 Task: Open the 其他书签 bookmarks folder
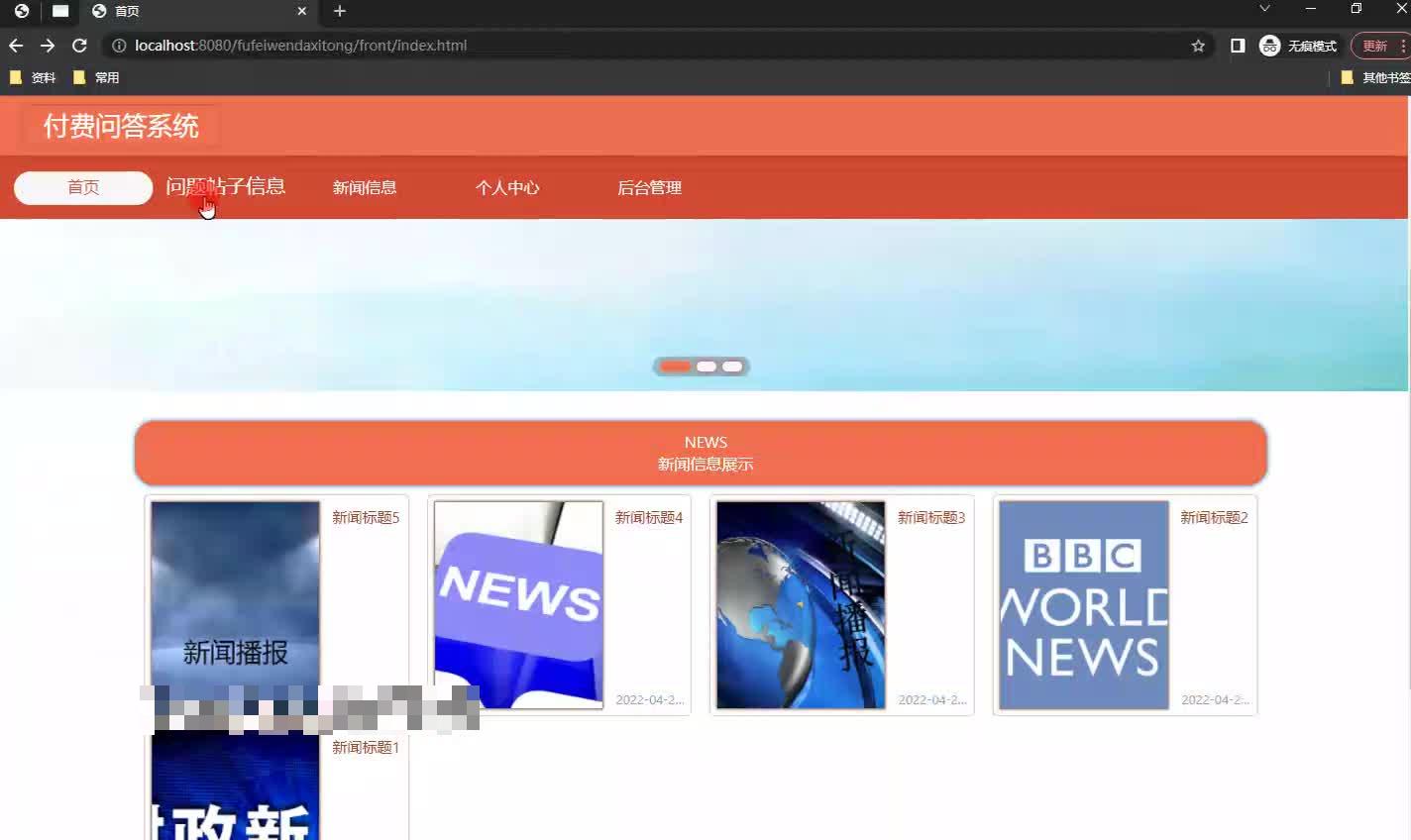(1375, 77)
